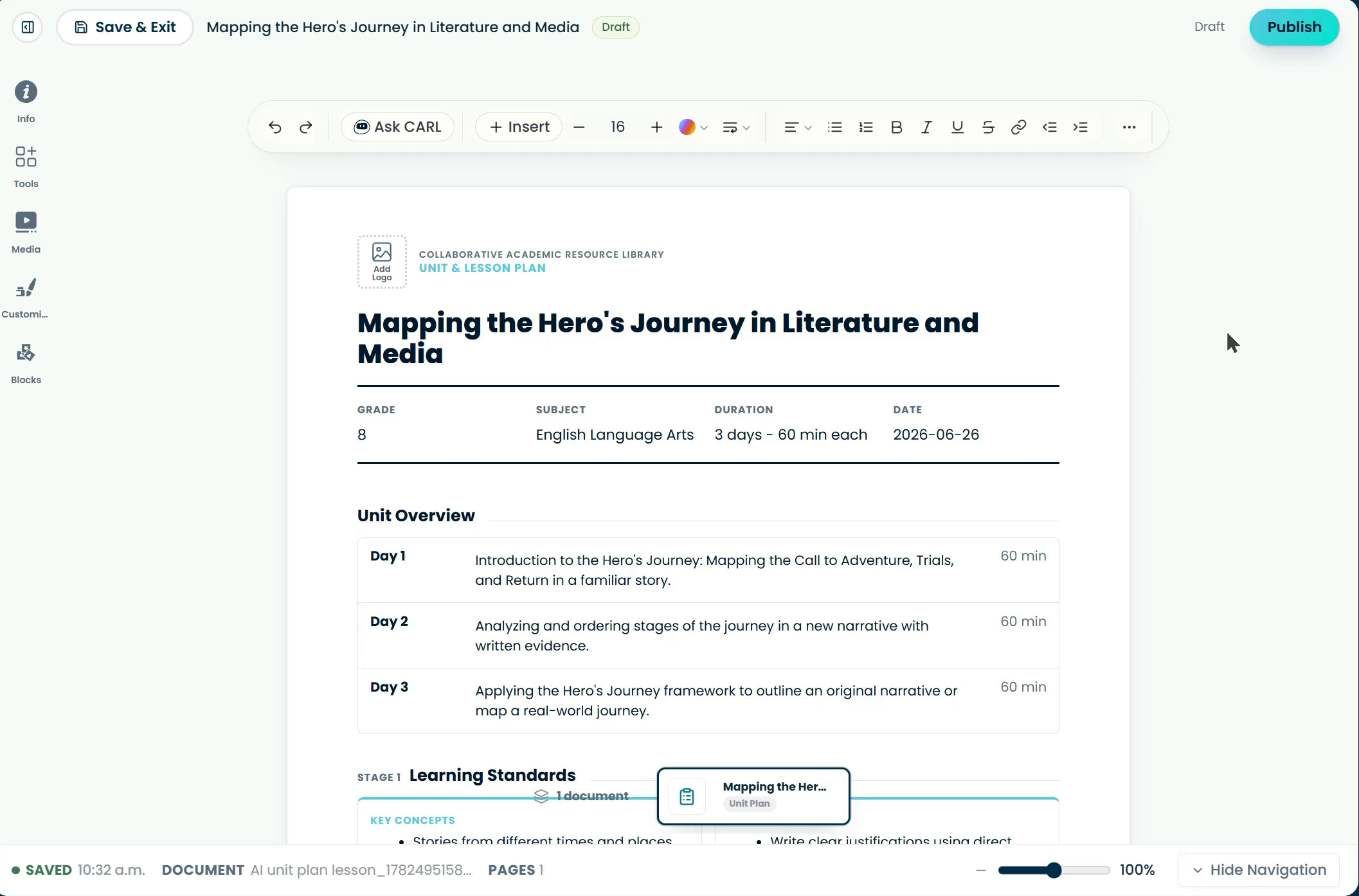Edit the subject English Language Arts

coord(615,435)
